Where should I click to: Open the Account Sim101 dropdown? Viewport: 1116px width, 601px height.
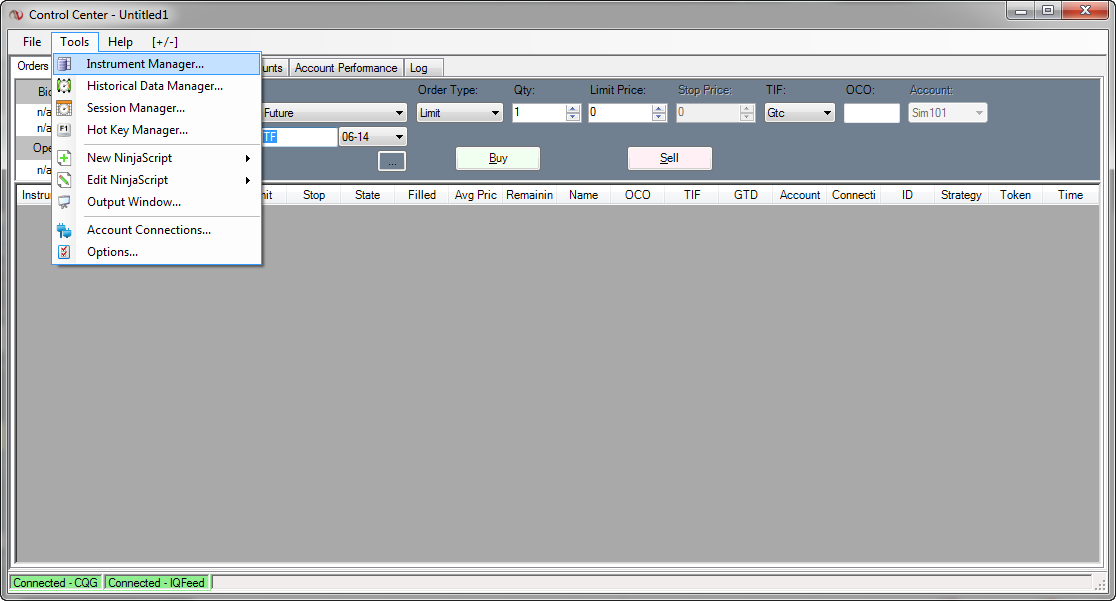(948, 113)
